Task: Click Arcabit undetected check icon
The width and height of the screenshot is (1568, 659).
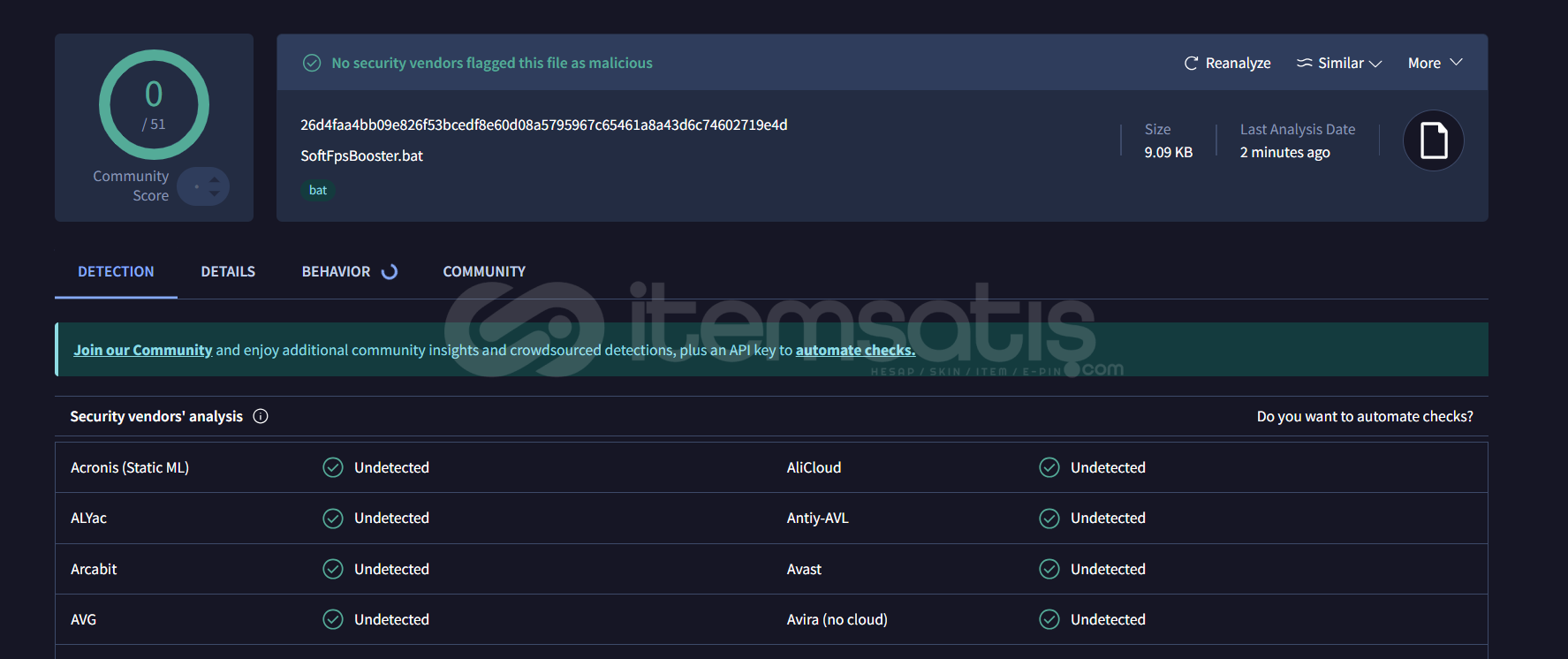Action: (x=333, y=569)
